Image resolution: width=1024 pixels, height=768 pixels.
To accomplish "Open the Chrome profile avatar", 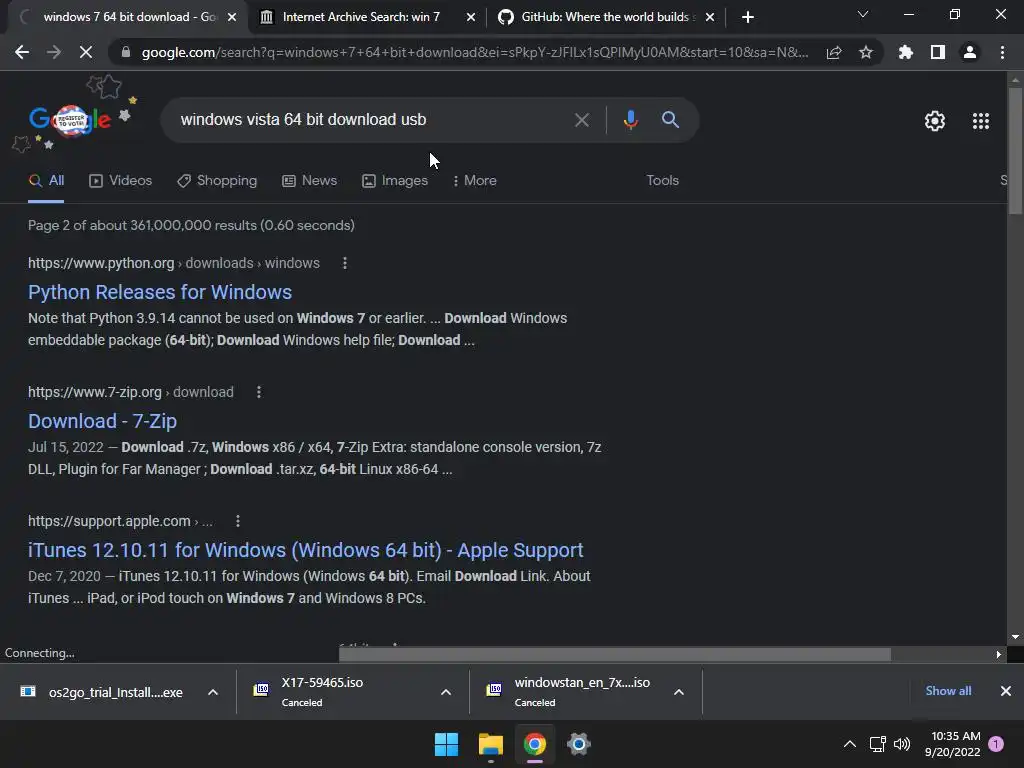I will (970, 52).
